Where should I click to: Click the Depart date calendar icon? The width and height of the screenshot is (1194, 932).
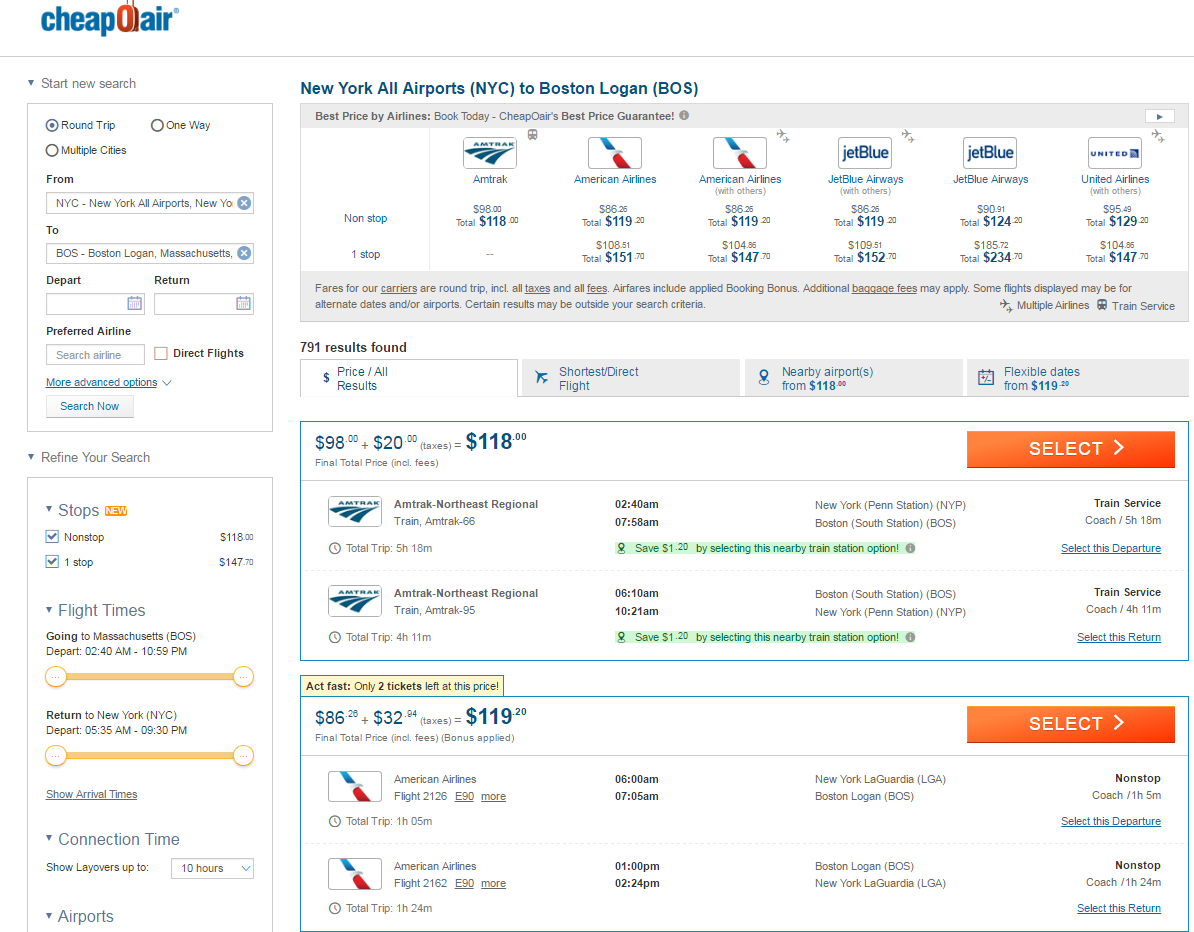click(134, 304)
